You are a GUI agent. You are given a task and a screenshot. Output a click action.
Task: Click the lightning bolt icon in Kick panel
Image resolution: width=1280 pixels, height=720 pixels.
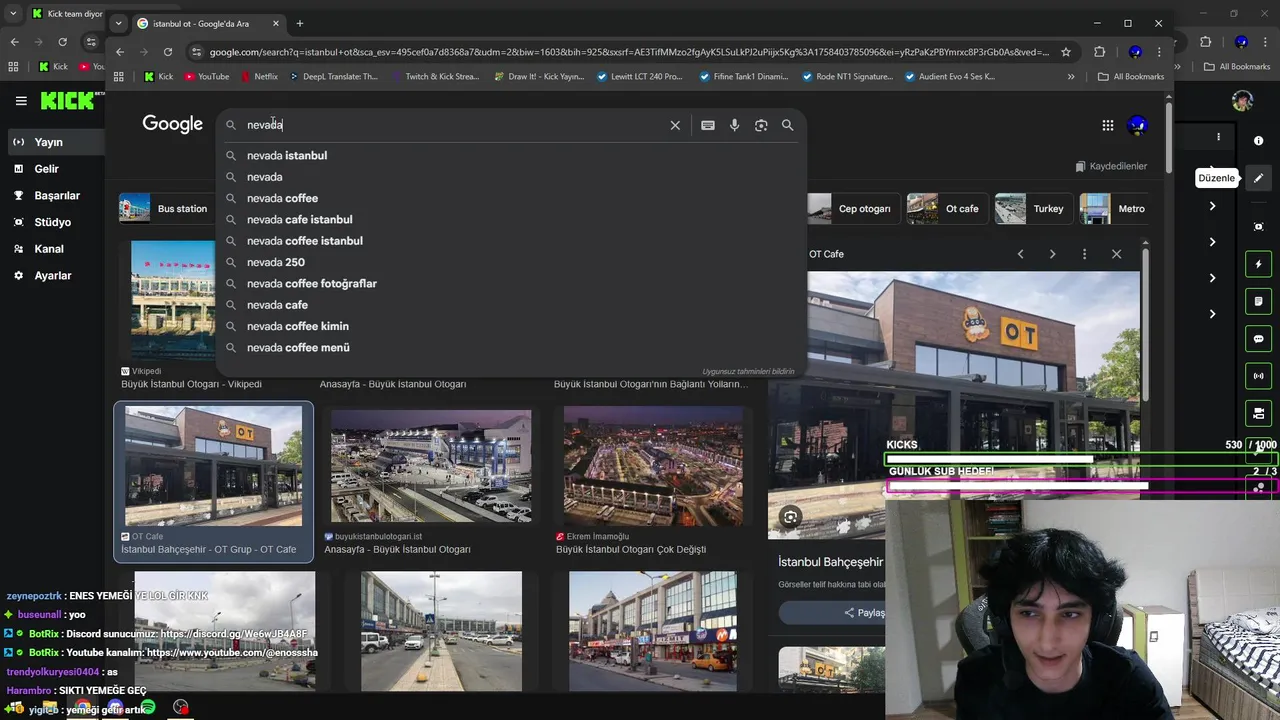[1259, 264]
